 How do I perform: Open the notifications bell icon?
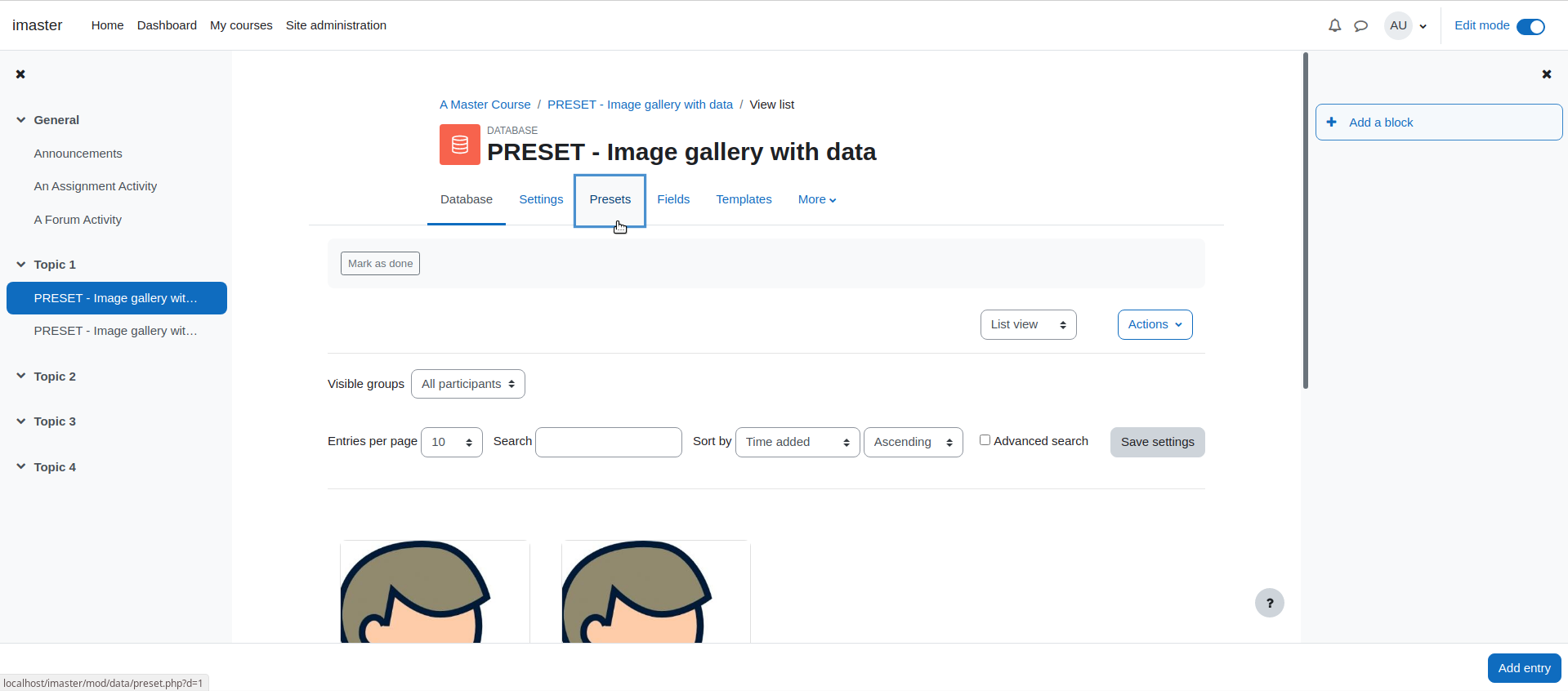pyautogui.click(x=1334, y=25)
